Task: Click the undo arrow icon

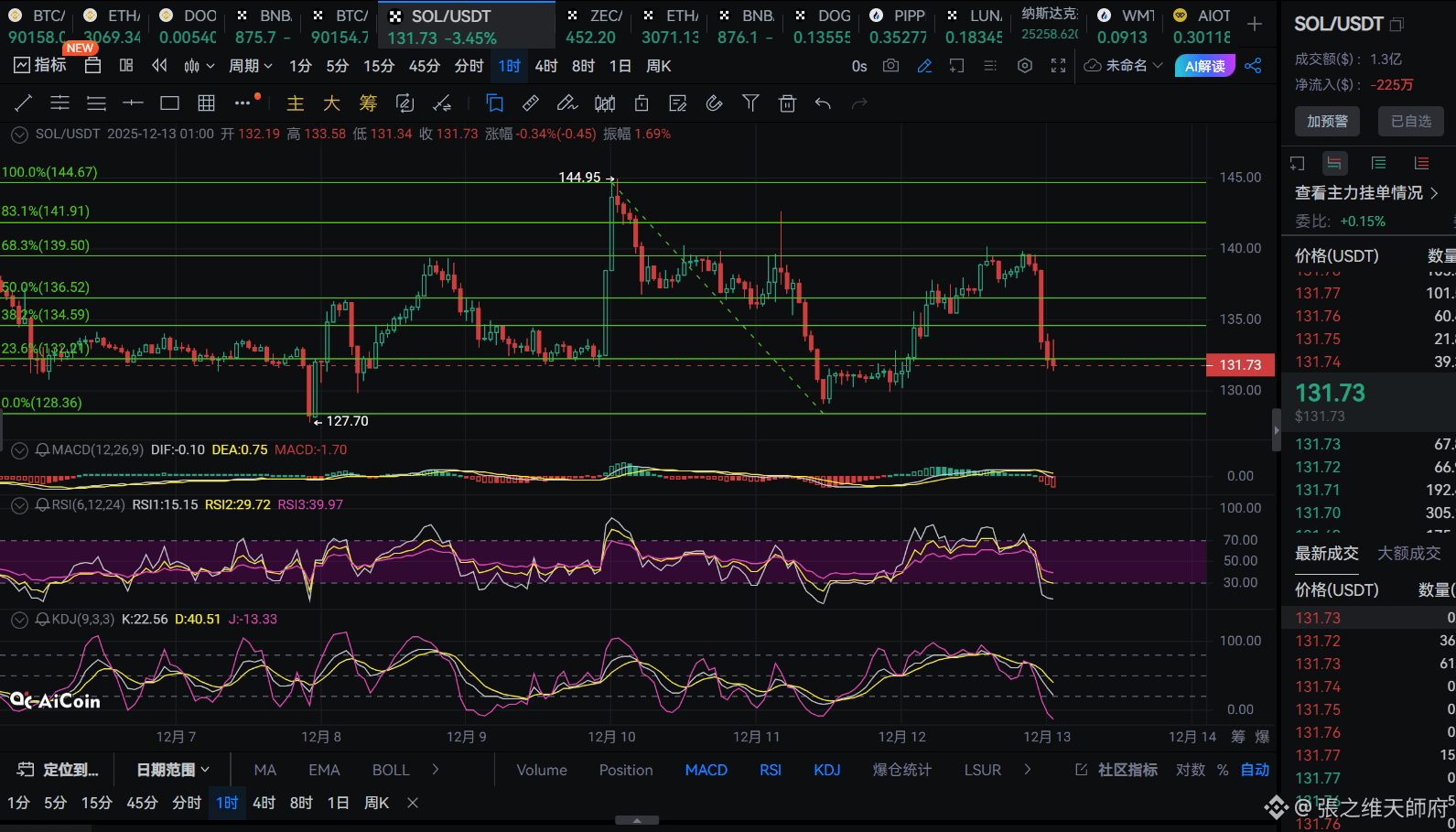Action: coord(823,103)
